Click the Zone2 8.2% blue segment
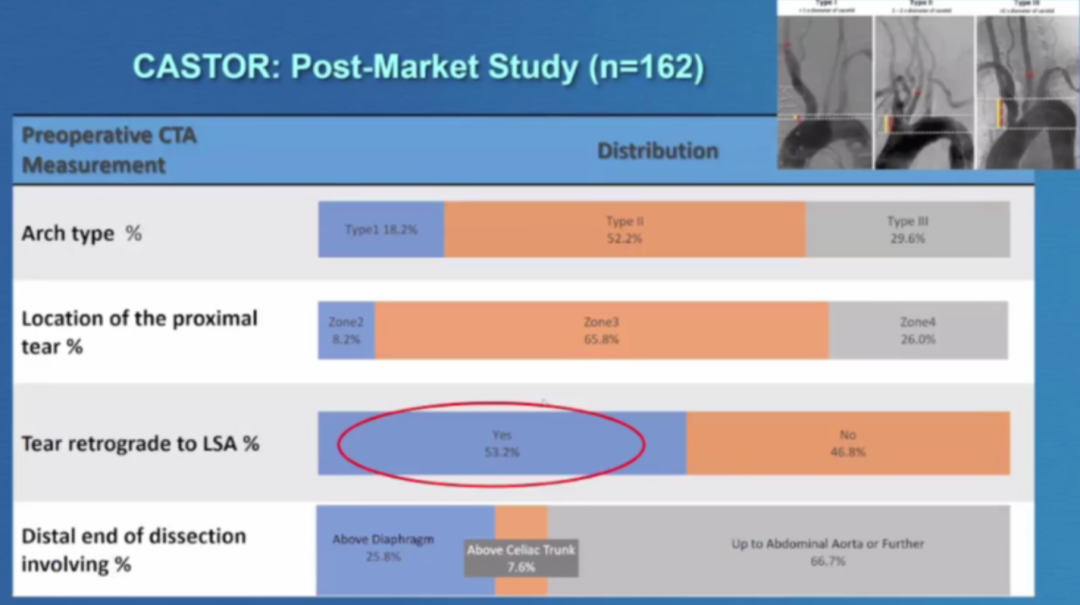Screen dimensions: 1080x605 [346, 330]
